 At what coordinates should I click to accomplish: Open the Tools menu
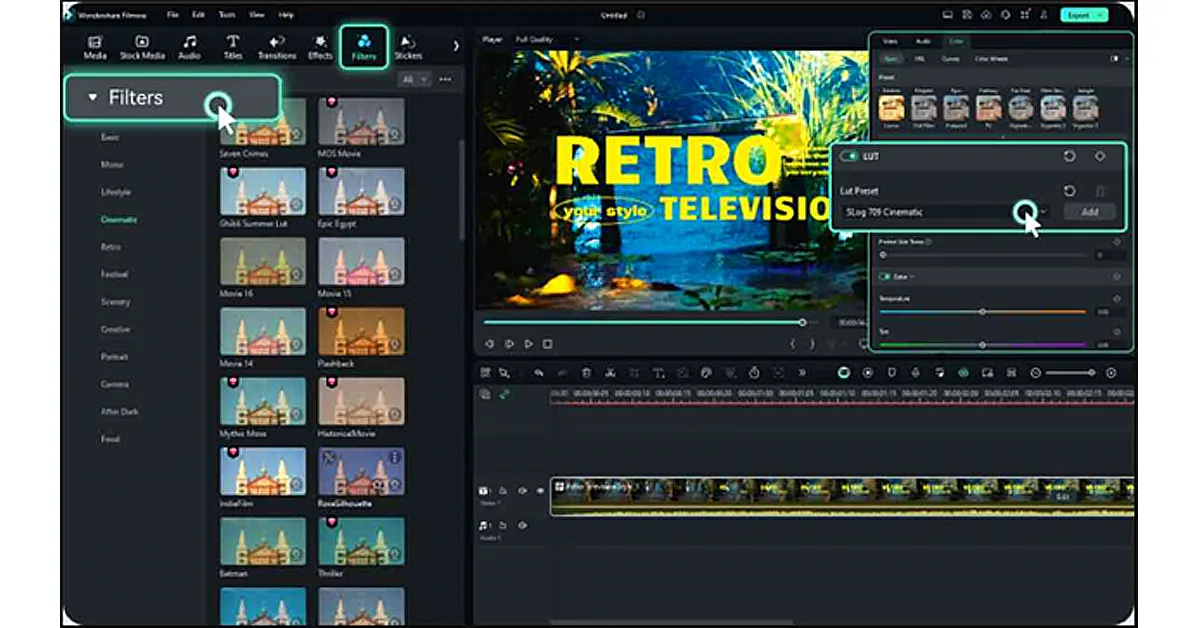(227, 15)
